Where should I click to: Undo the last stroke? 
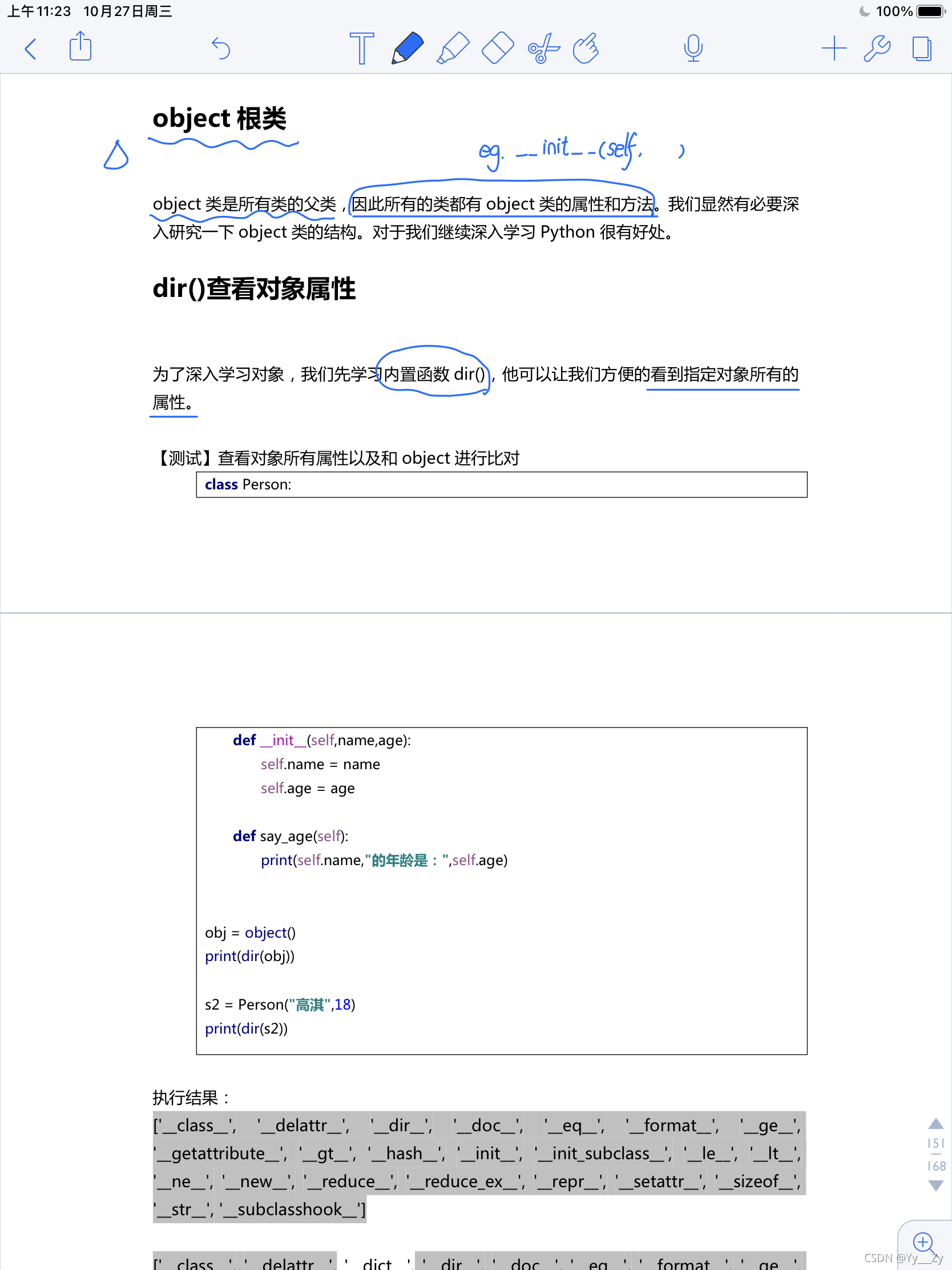[x=220, y=49]
